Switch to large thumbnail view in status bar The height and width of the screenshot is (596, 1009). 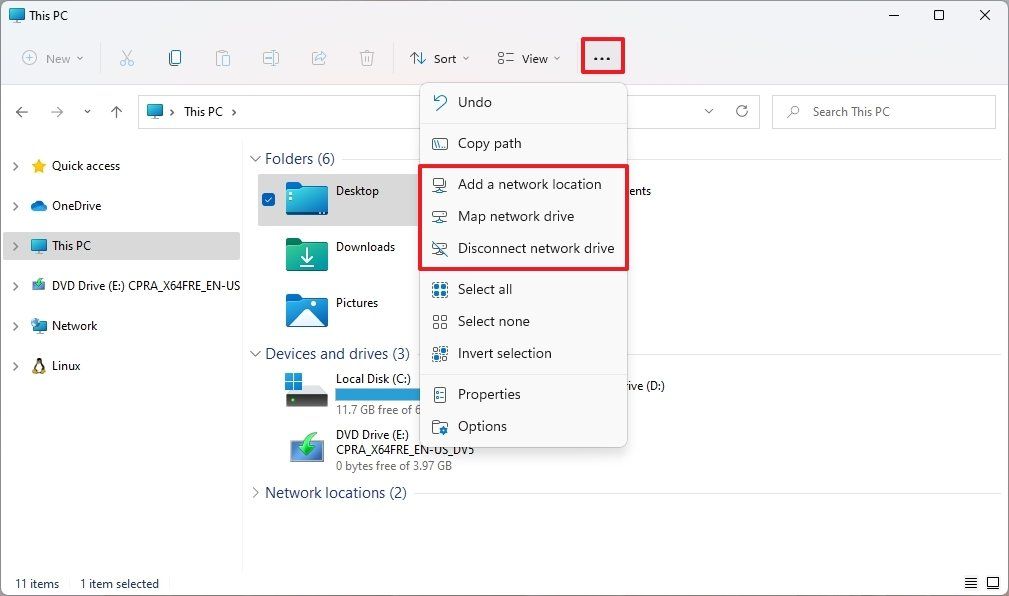coord(993,583)
